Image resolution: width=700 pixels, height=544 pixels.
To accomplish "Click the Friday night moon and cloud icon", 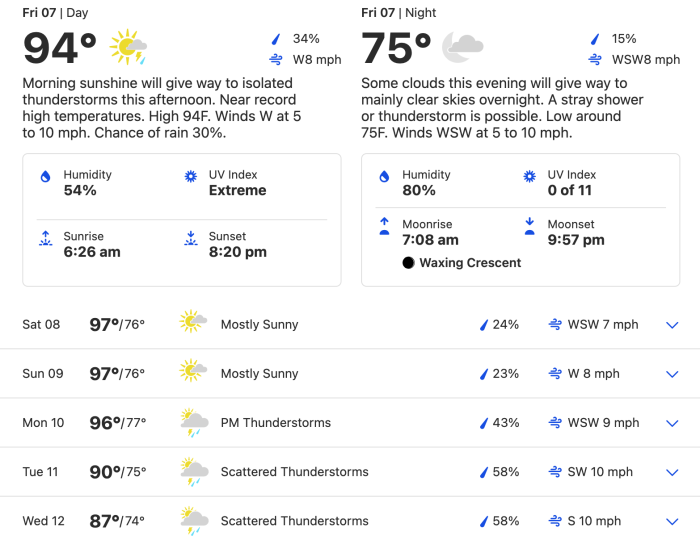I will [462, 47].
